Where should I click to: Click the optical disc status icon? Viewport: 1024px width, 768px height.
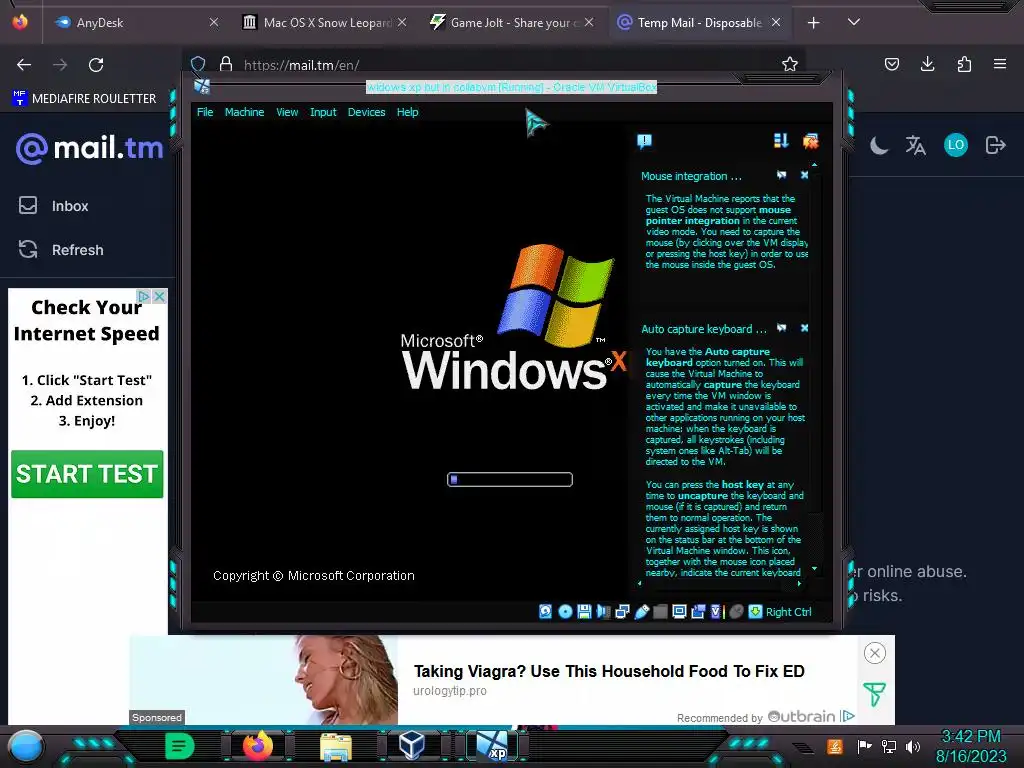[x=566, y=611]
